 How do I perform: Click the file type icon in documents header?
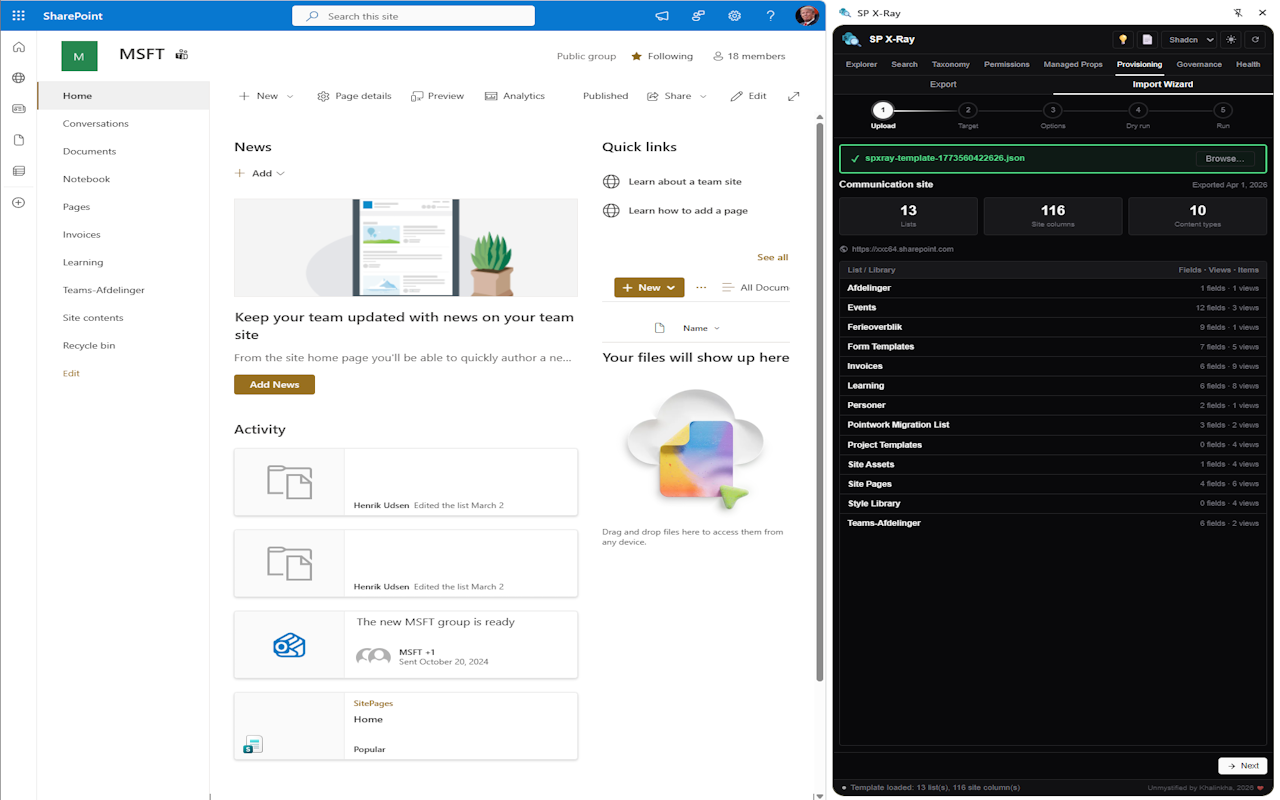point(659,328)
